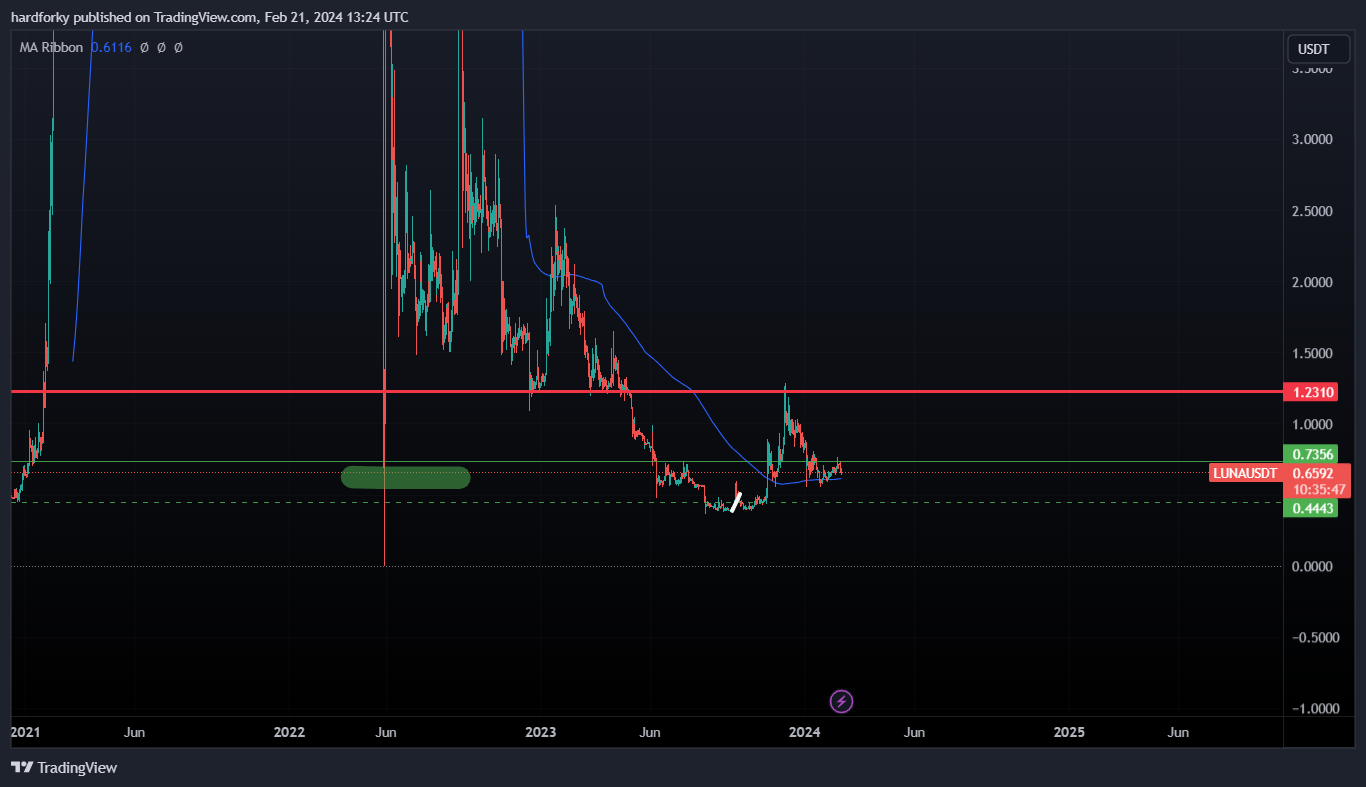Click the 3.0000 price axis tick
This screenshot has width=1366, height=787.
1312,139
